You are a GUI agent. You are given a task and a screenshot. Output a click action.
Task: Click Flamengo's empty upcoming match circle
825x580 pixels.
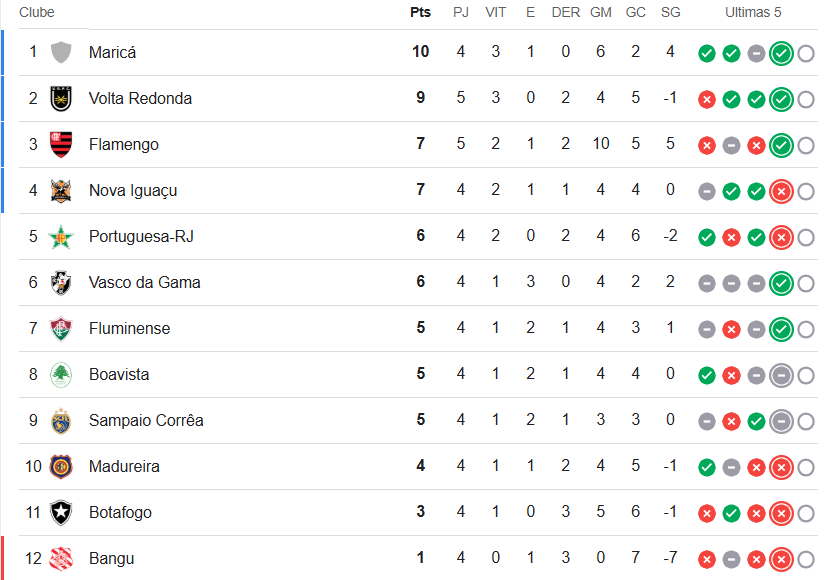click(x=806, y=145)
